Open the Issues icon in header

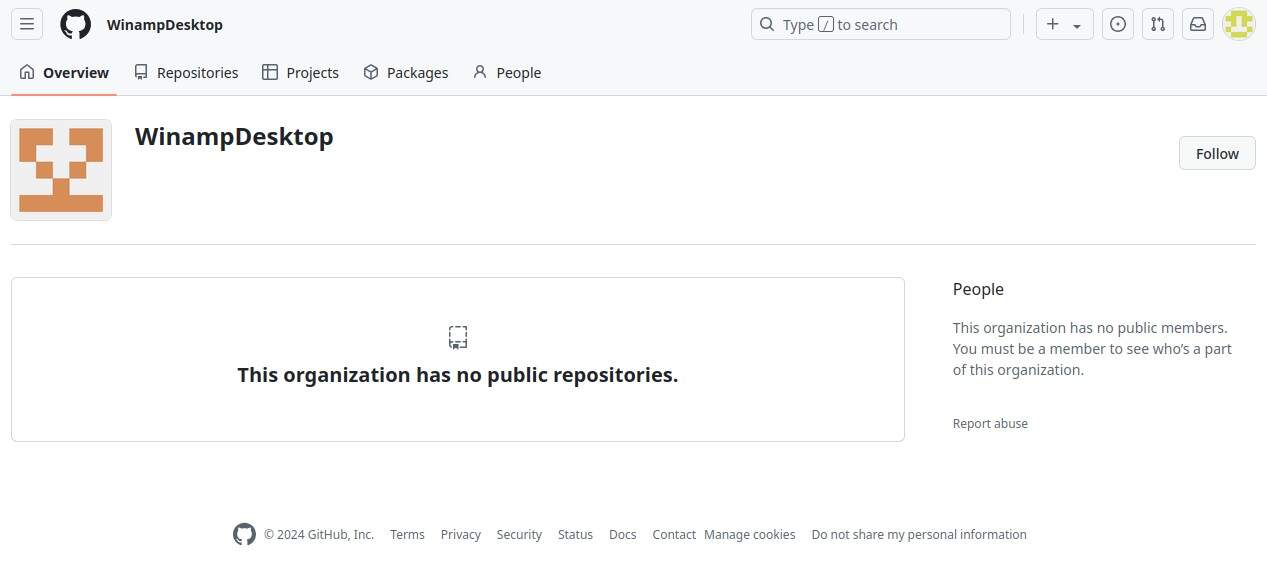1117,24
